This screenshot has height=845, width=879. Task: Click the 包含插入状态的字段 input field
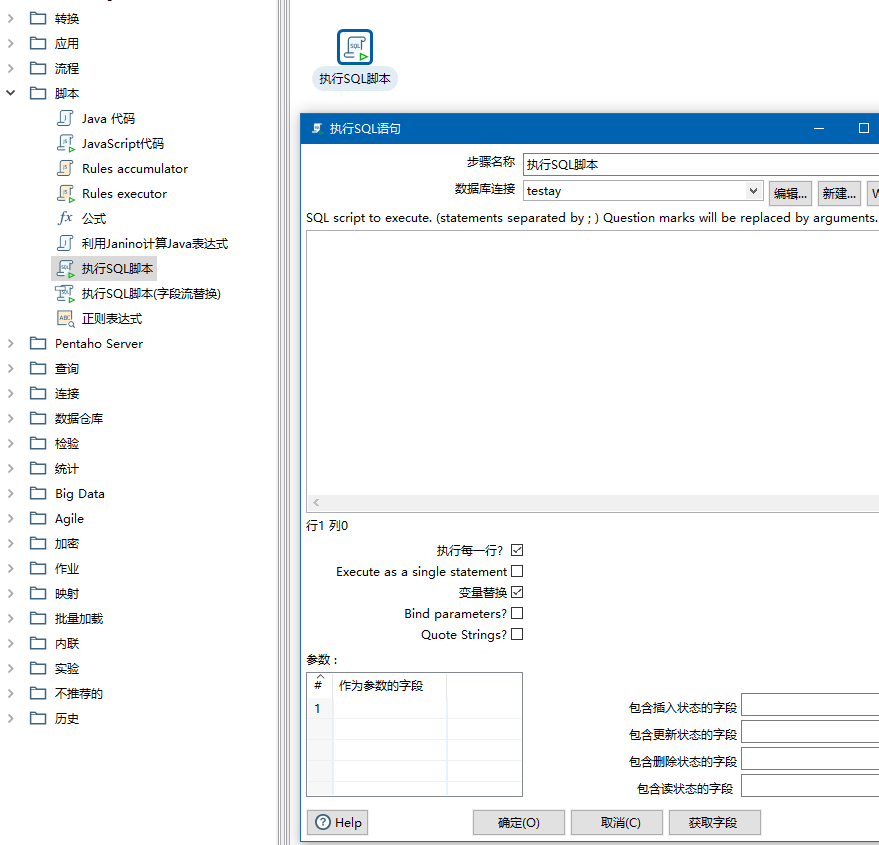(x=810, y=705)
